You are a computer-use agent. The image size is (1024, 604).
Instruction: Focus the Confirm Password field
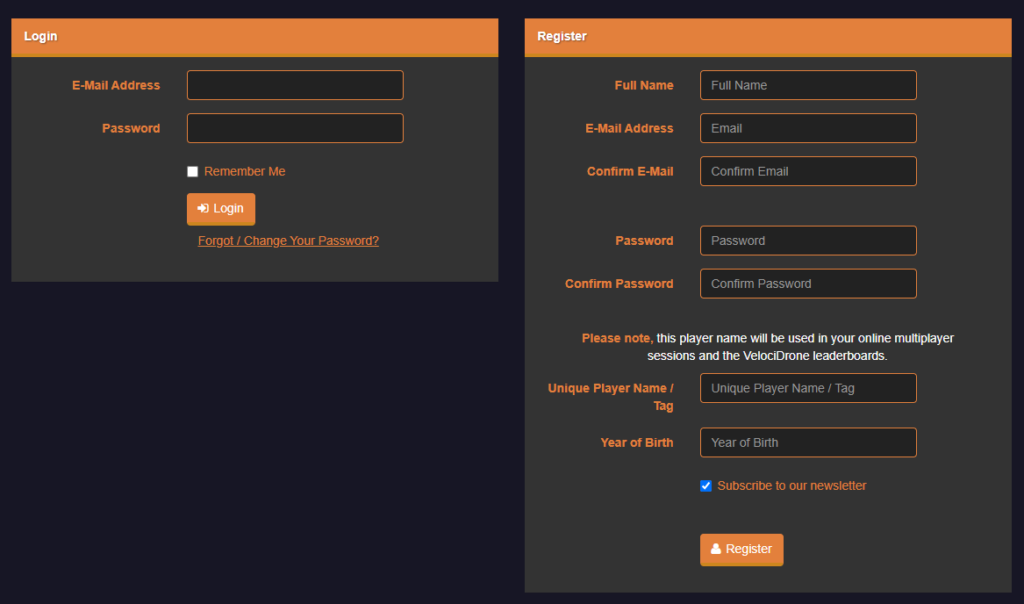pos(808,283)
